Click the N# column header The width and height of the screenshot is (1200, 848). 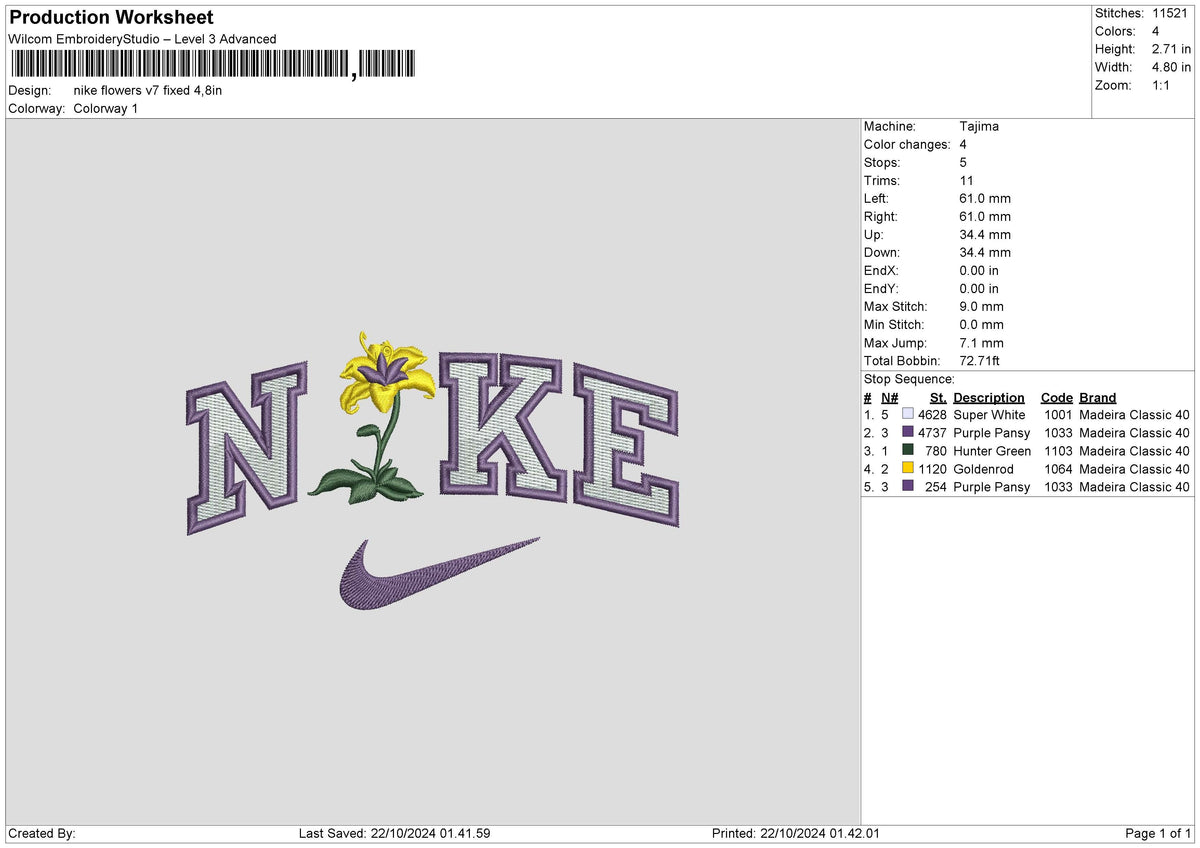(x=890, y=398)
